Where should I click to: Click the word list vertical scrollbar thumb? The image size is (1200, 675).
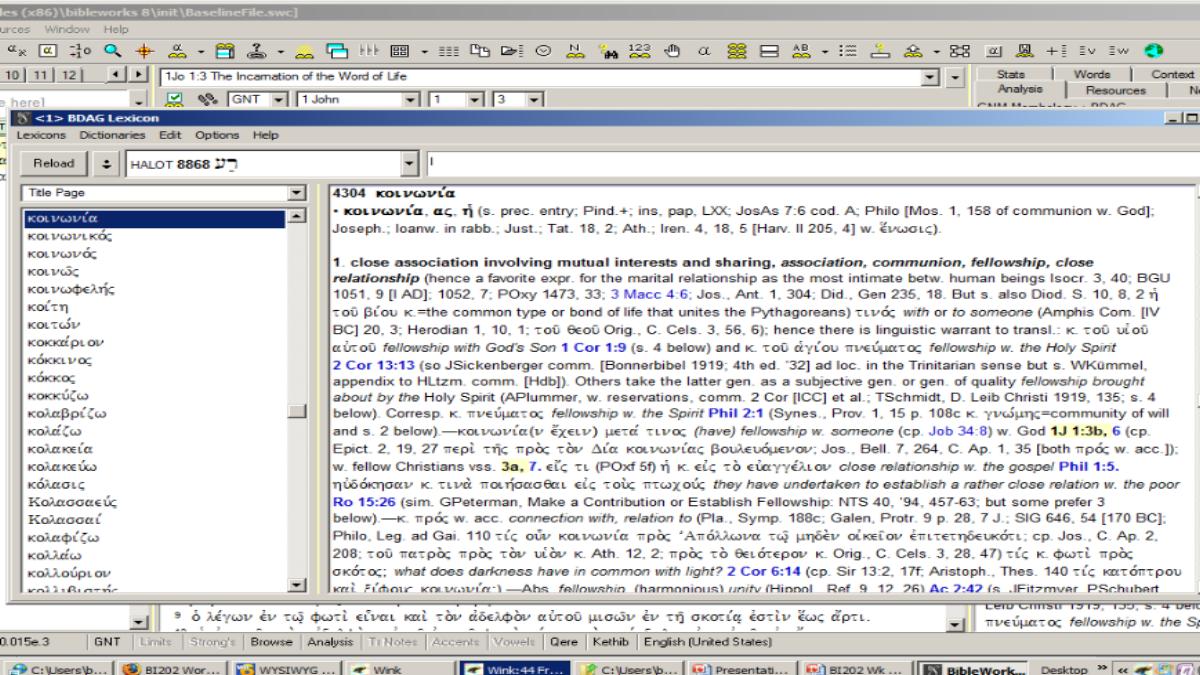[296, 411]
